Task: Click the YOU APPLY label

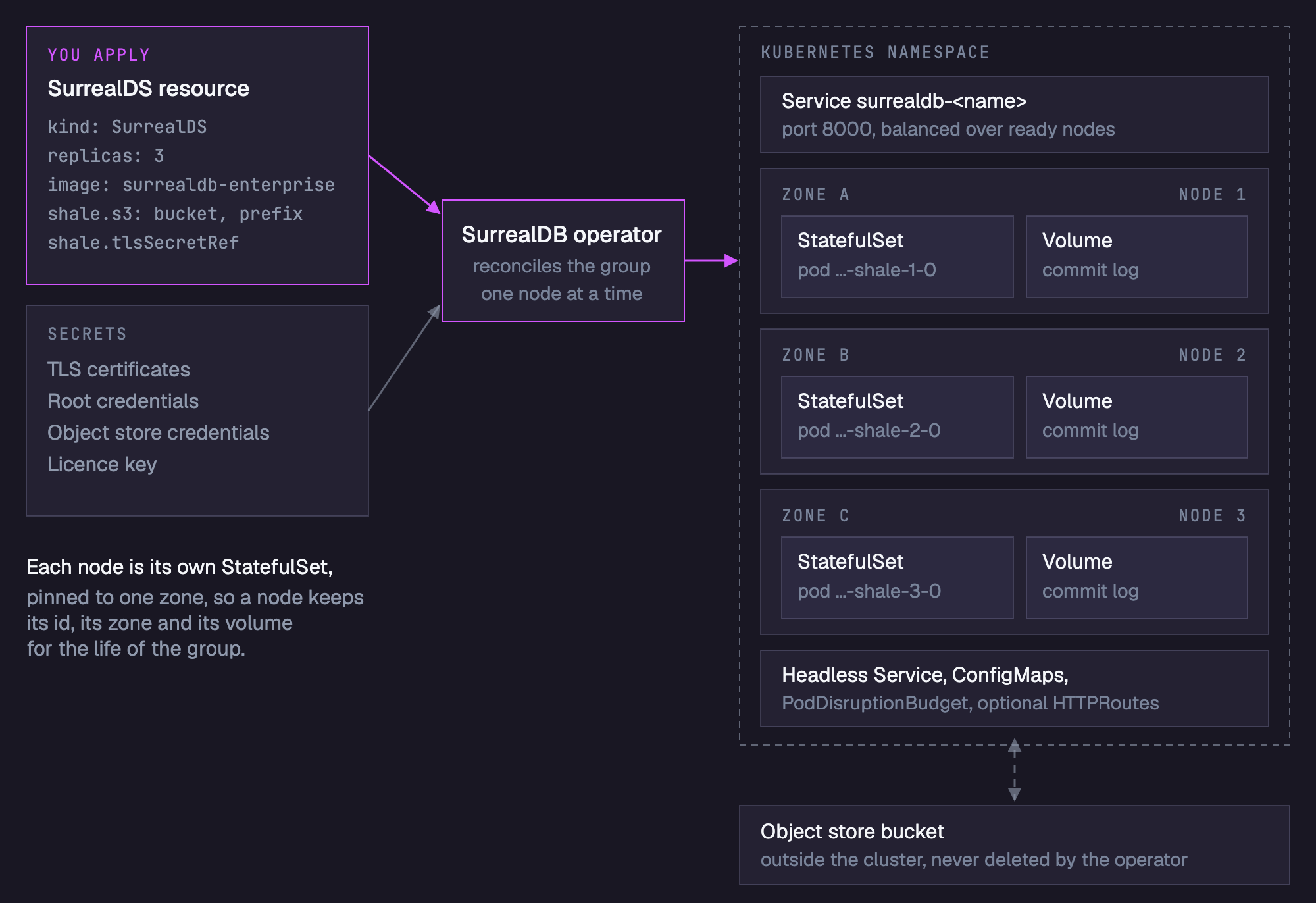Action: tap(99, 55)
